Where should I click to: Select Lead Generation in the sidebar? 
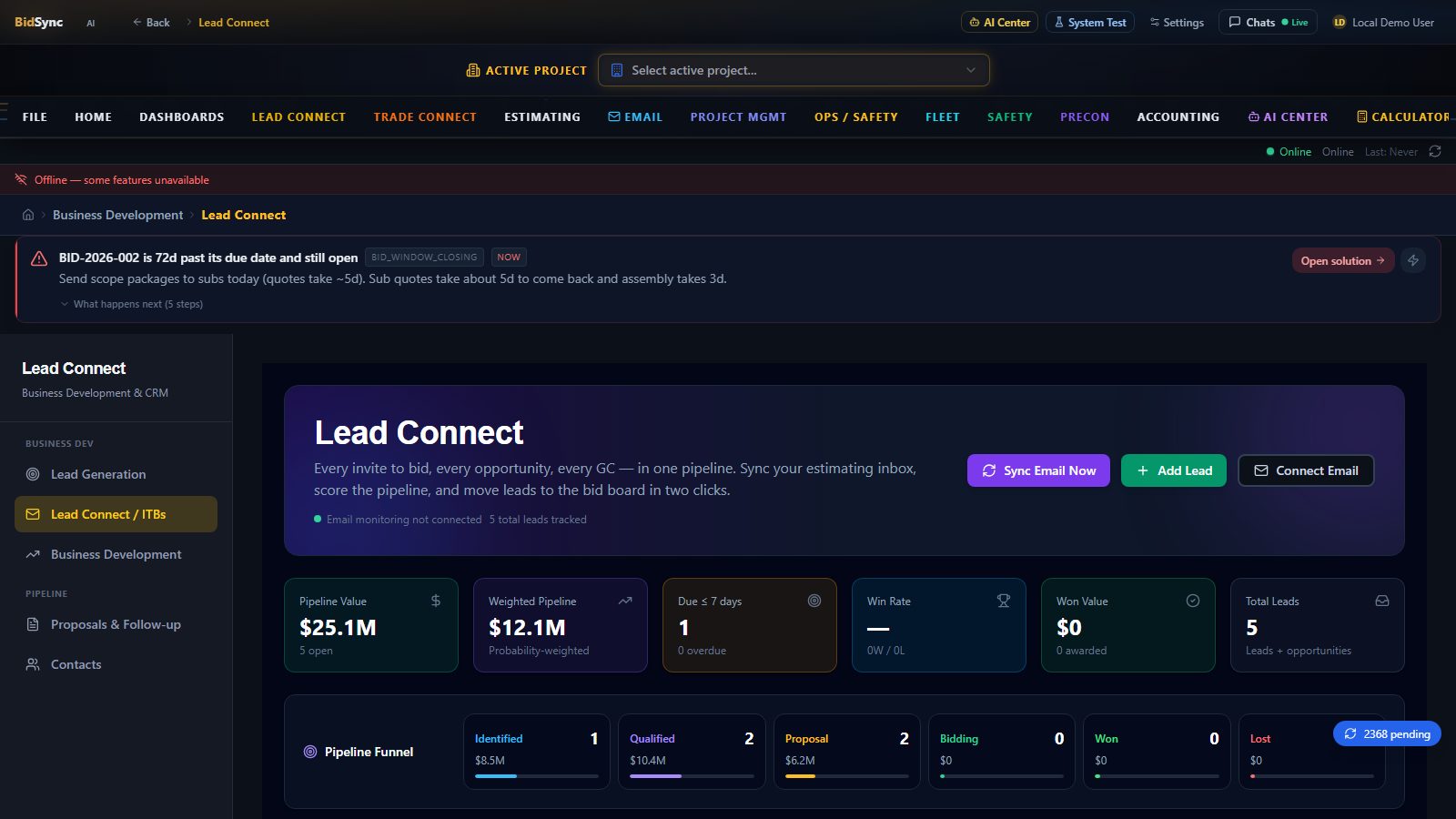pyautogui.click(x=116, y=474)
